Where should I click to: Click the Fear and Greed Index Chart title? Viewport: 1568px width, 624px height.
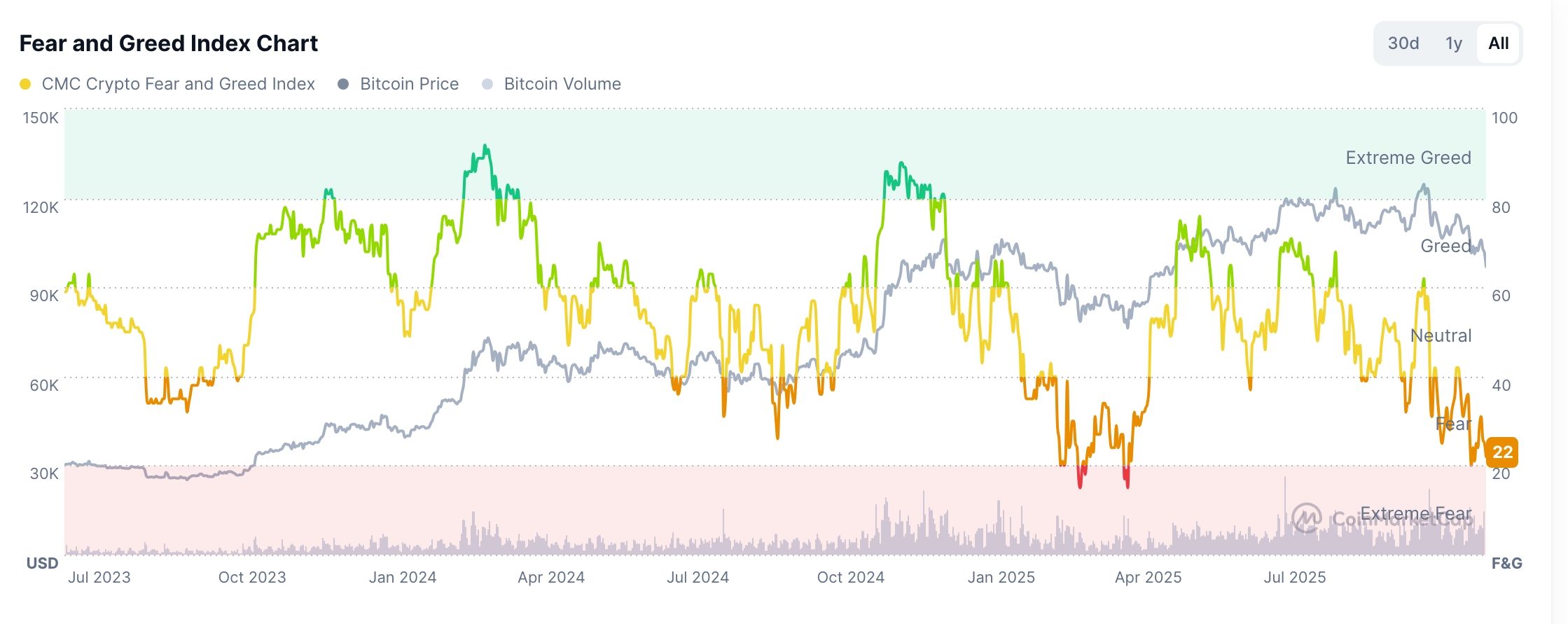[169, 43]
